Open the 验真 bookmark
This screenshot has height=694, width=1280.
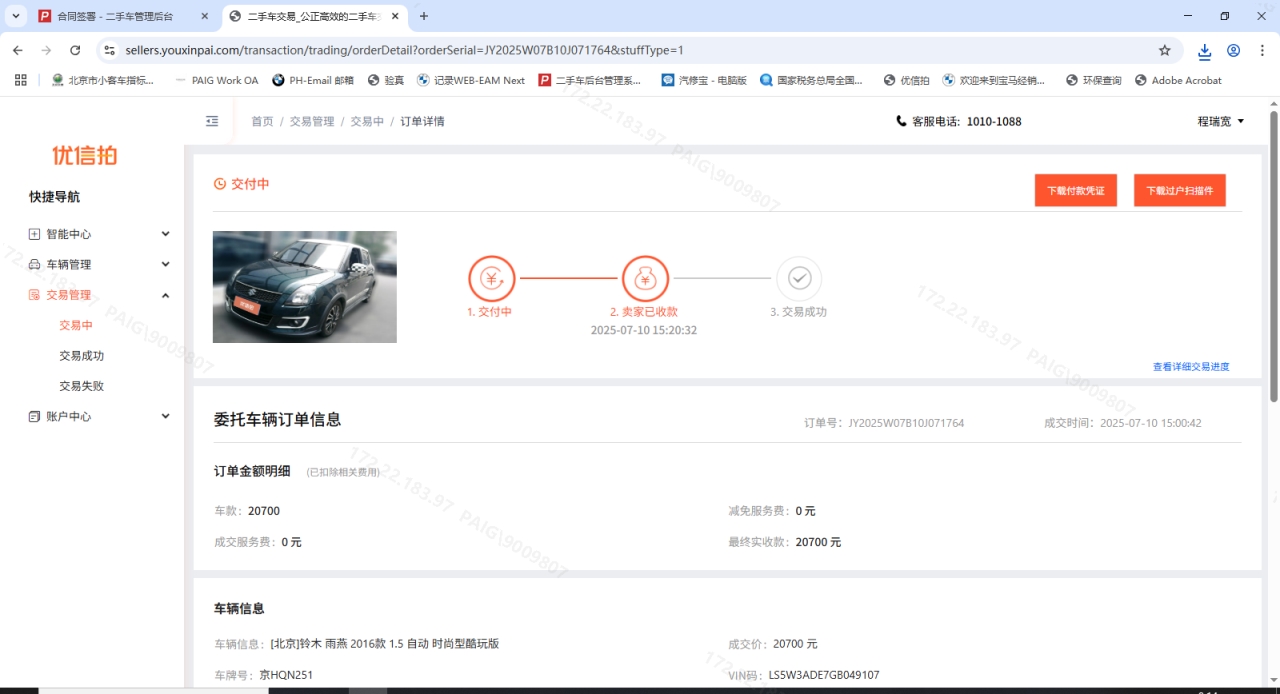[x=386, y=80]
